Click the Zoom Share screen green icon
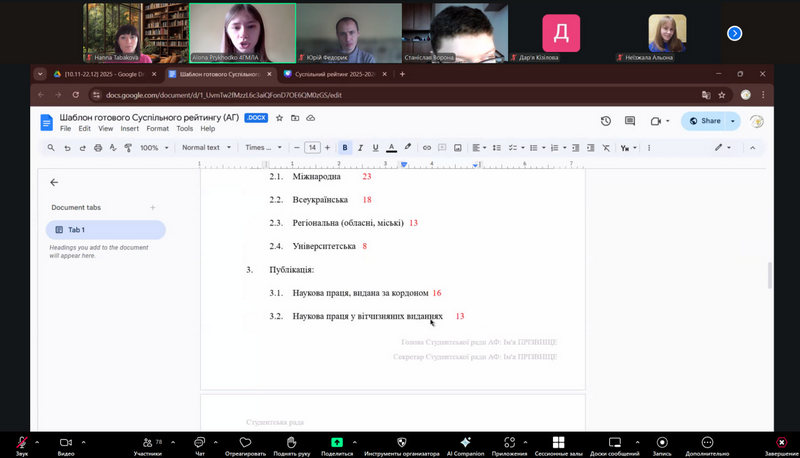The width and height of the screenshot is (800, 458). [337, 442]
